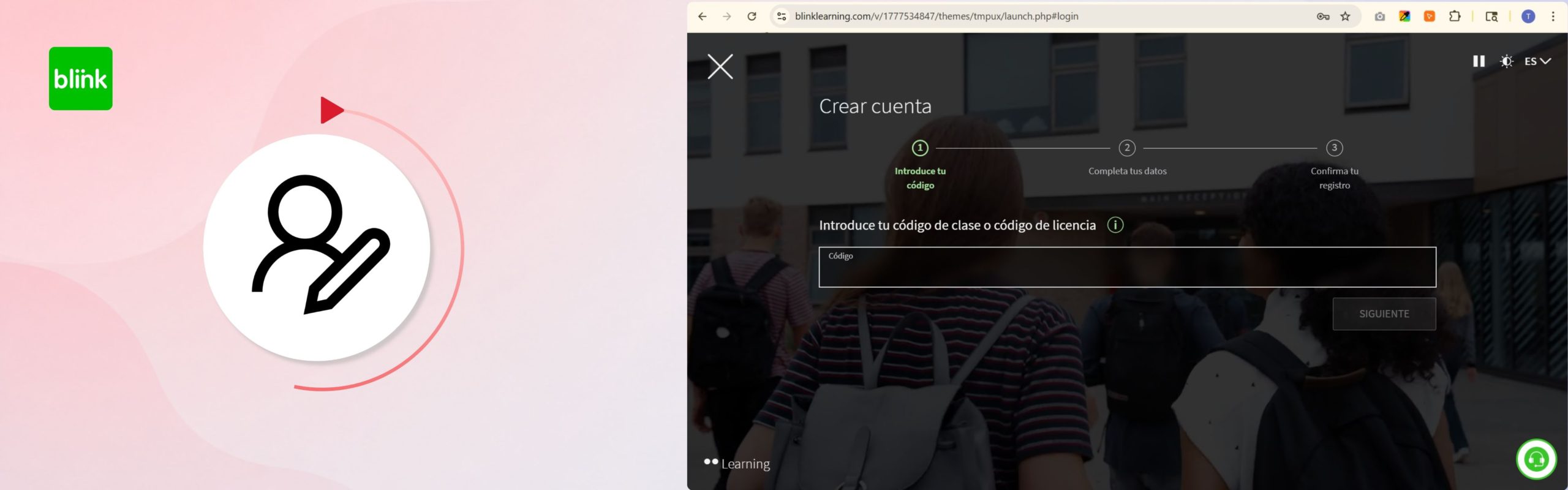Open the Extensions puzzle icon
Image resolution: width=1568 pixels, height=490 pixels.
(1455, 17)
